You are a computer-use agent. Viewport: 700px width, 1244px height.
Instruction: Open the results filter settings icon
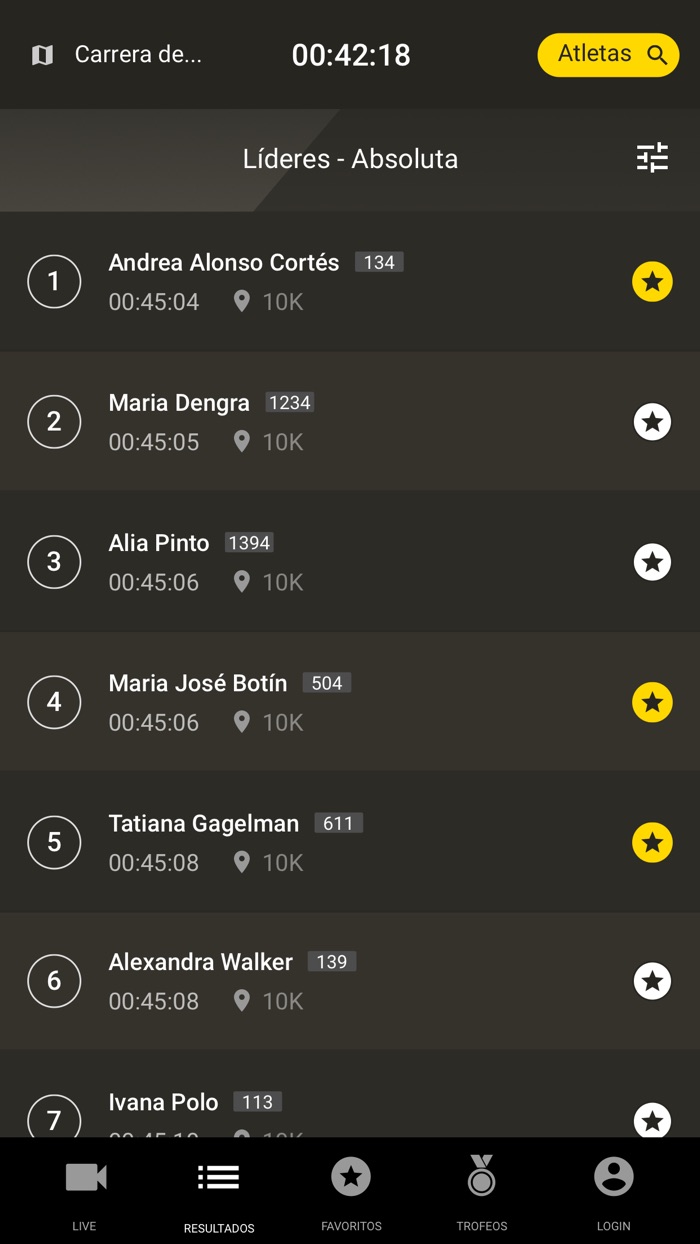tap(652, 158)
